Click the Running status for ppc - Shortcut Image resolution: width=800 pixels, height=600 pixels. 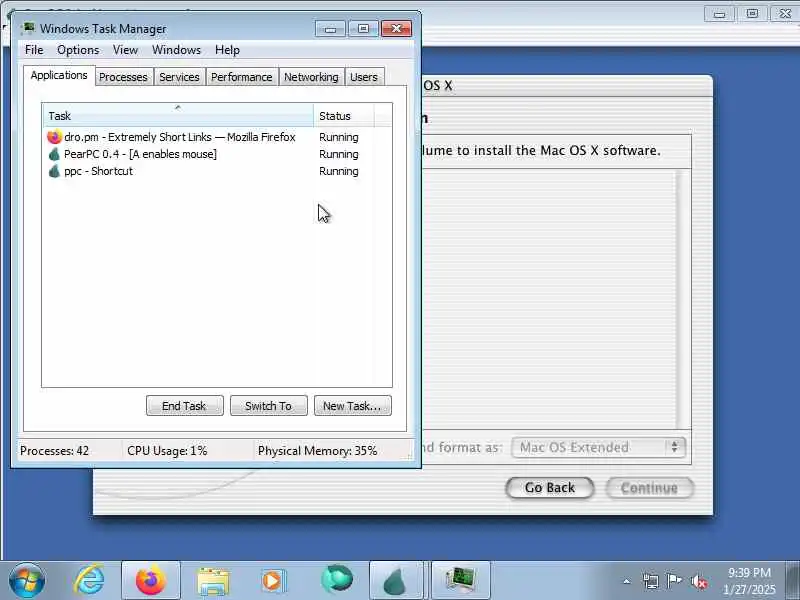click(339, 171)
